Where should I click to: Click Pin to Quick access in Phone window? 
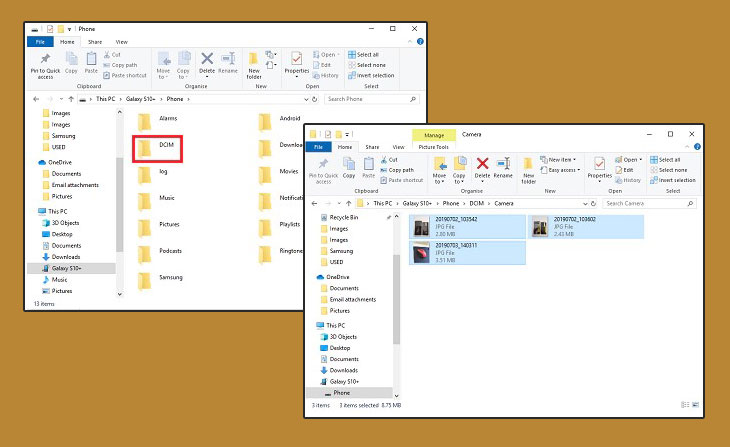coord(46,65)
